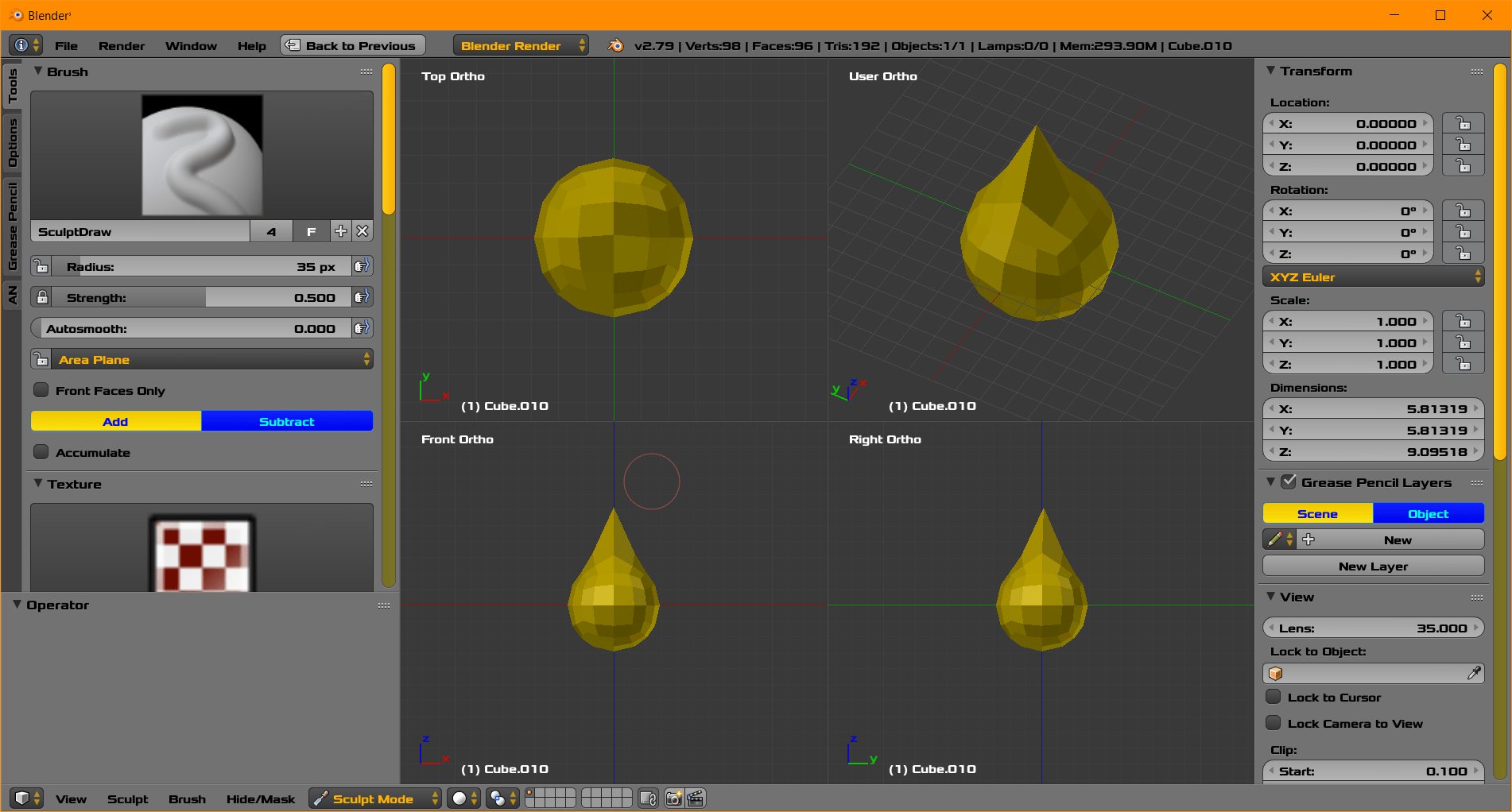The width and height of the screenshot is (1512, 812).
Task: Open the XYZ Euler rotation order dropdown
Action: (1374, 276)
